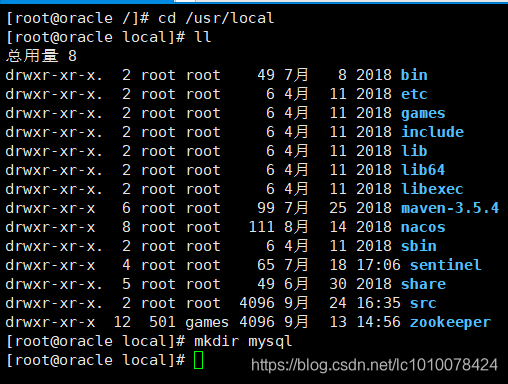The image size is (508, 384).
Task: Select the 'lib' directory name
Action: (414, 151)
